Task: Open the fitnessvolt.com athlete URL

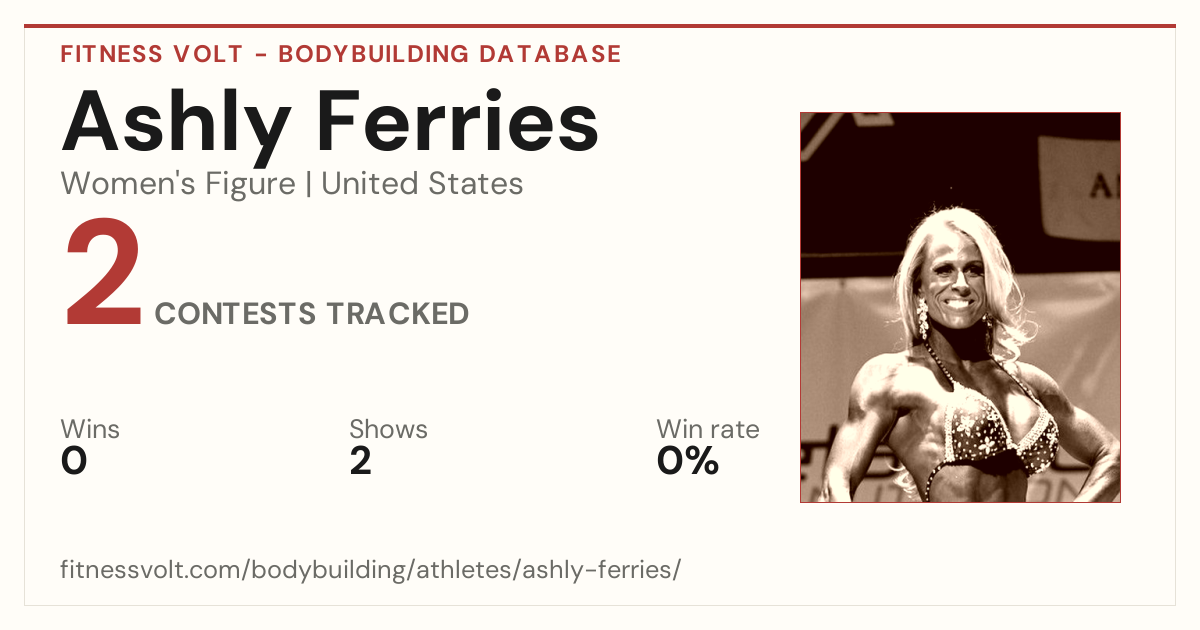Action: 371,571
